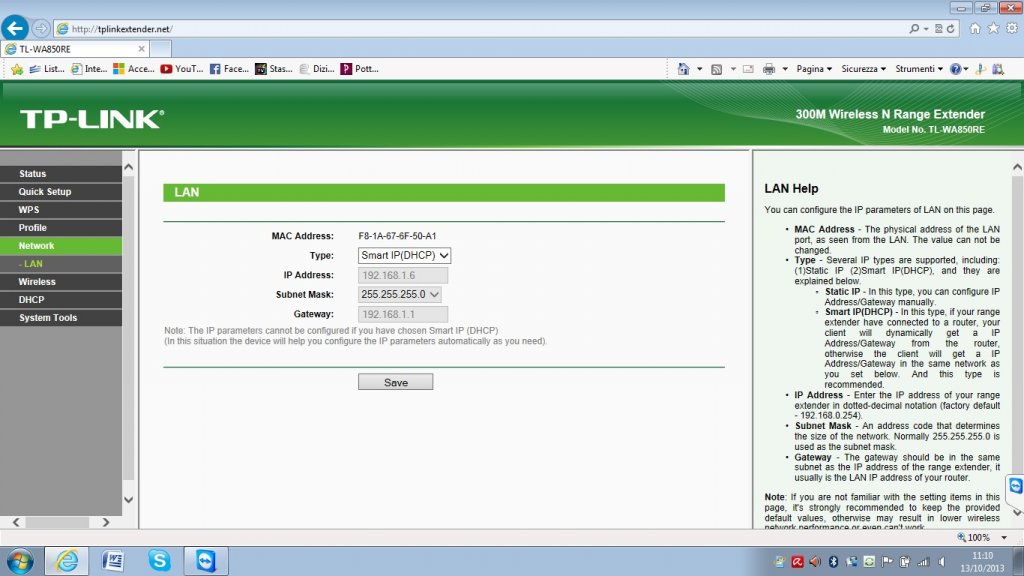This screenshot has width=1024, height=576.
Task: Click the Save button
Action: coord(395,382)
